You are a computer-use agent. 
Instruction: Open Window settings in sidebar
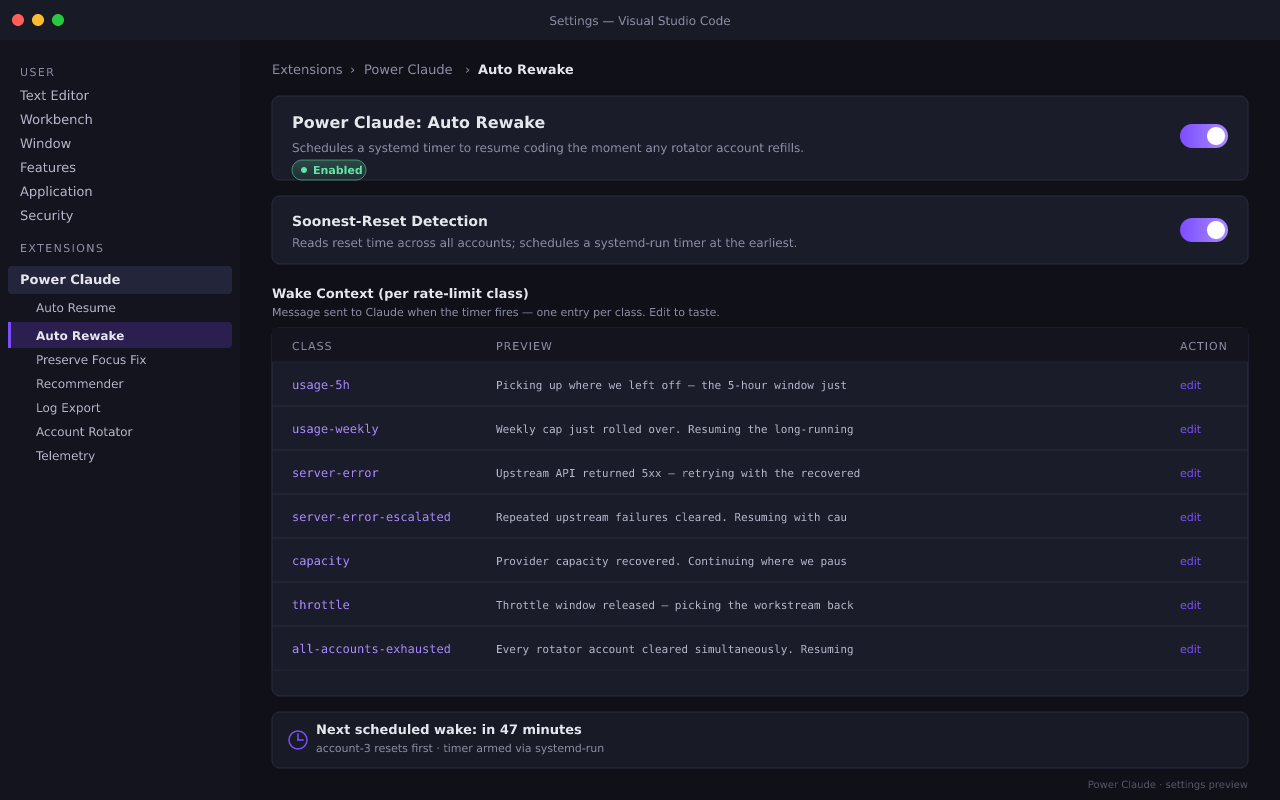point(45,144)
